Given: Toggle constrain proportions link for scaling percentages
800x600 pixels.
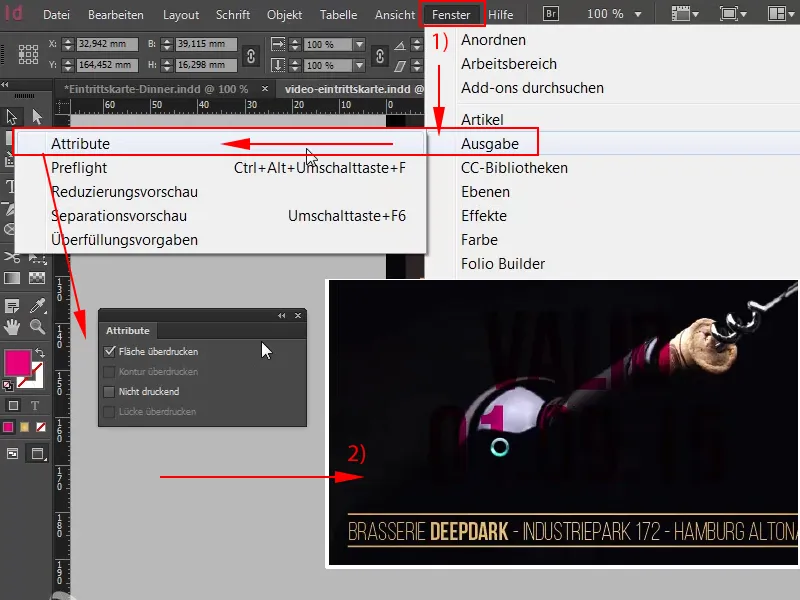Looking at the screenshot, I should click(x=380, y=56).
